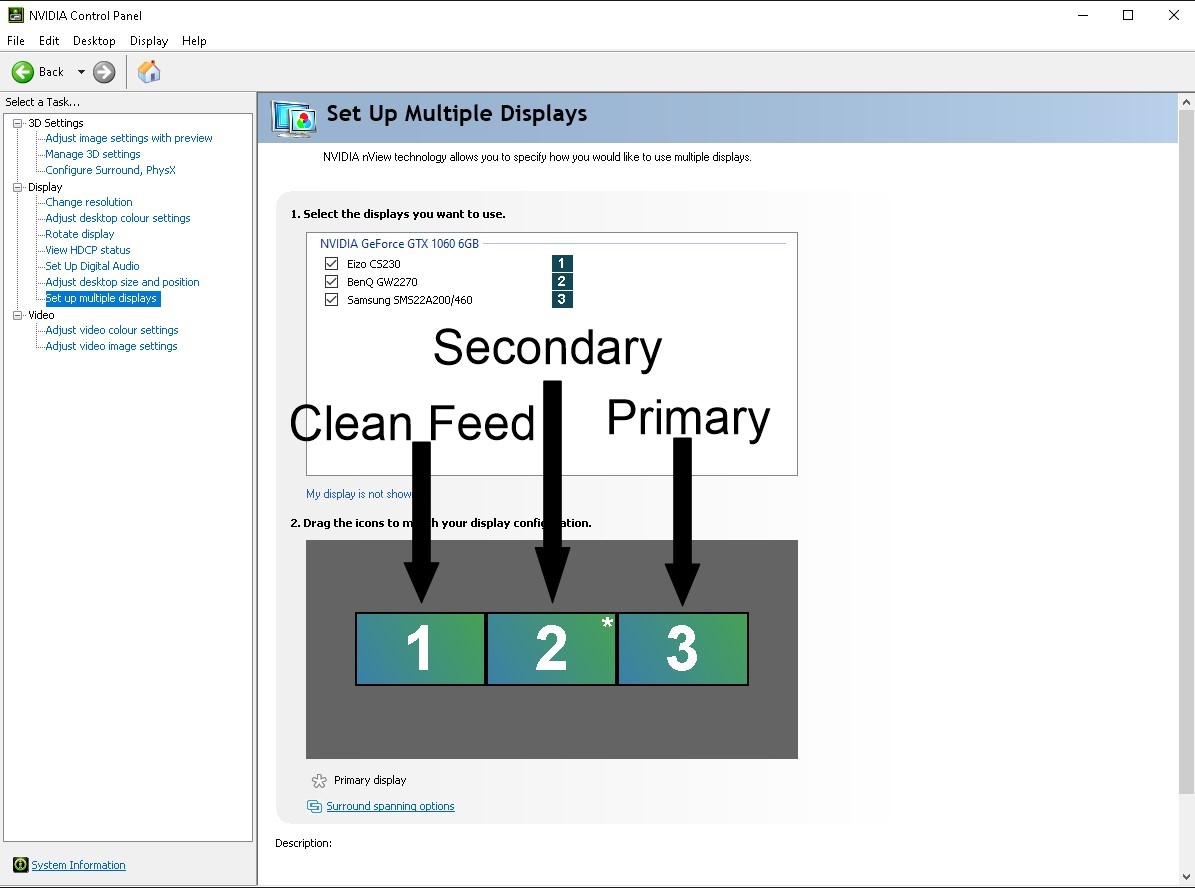Click the Primary display star icon legend

click(x=319, y=781)
